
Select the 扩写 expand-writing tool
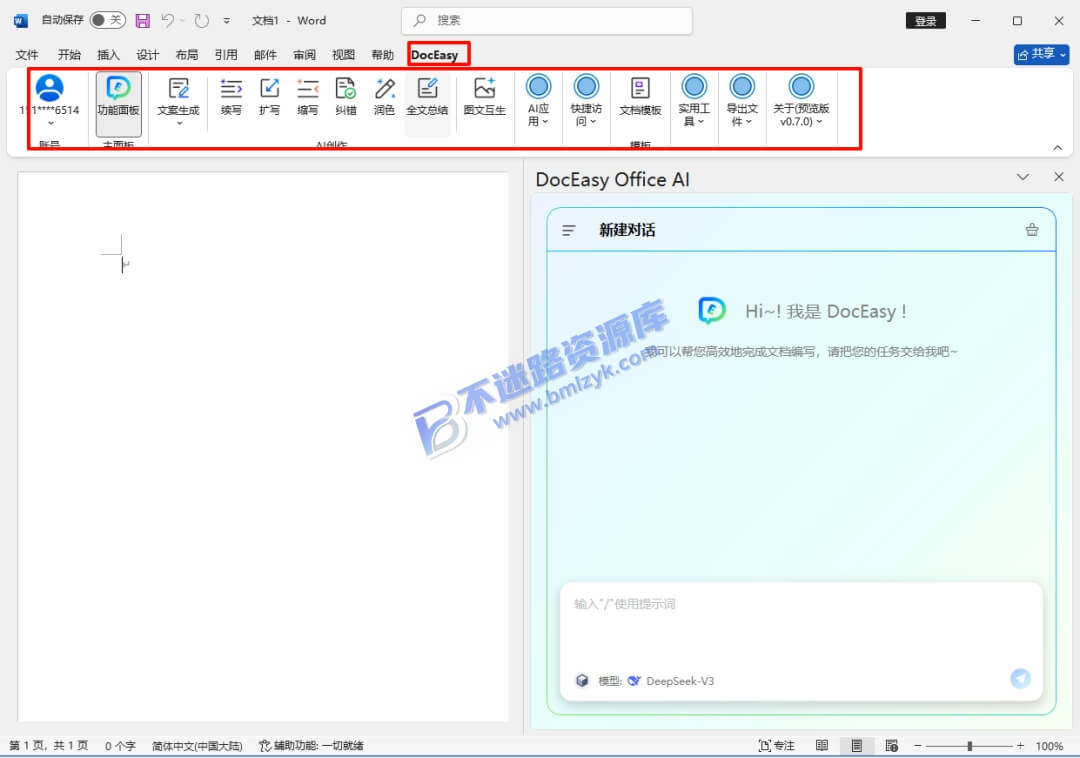point(269,96)
